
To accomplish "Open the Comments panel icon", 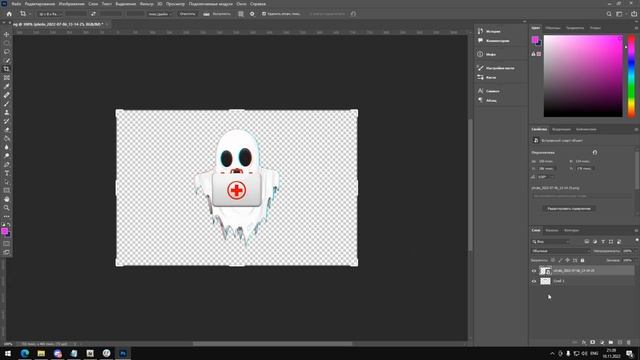I will [480, 40].
